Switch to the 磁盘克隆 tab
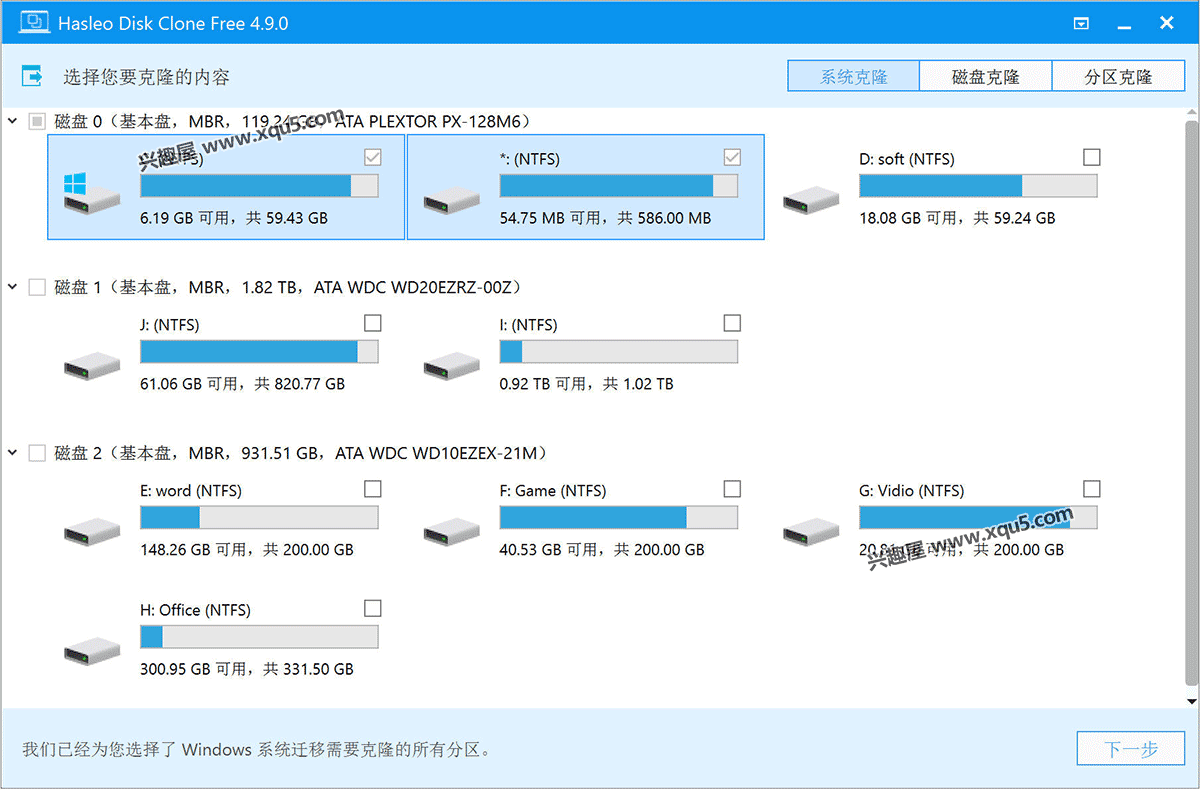This screenshot has width=1200, height=790. click(986, 77)
